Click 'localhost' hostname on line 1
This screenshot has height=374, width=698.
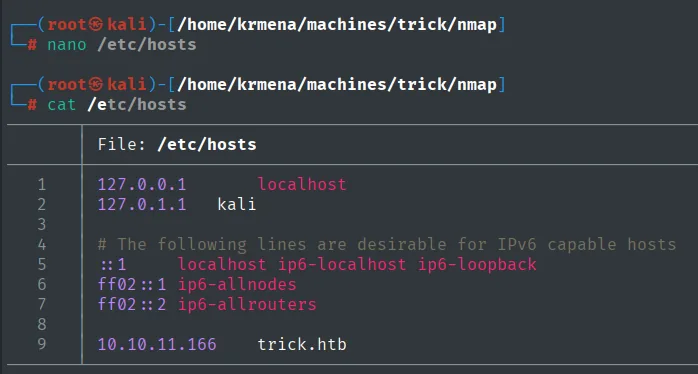(302, 184)
